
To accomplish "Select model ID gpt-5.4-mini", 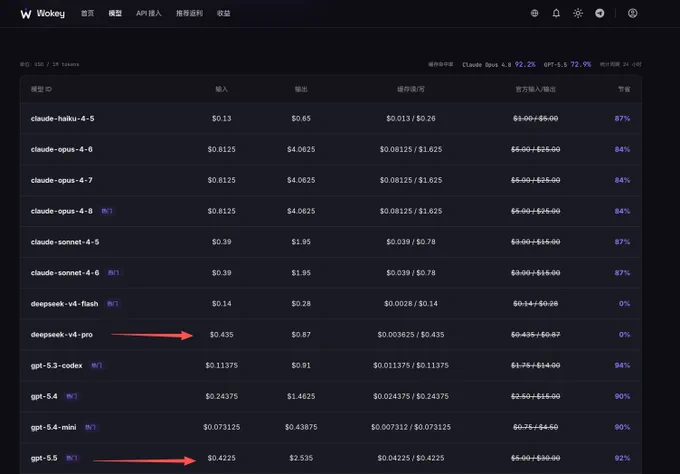I will click(x=53, y=427).
